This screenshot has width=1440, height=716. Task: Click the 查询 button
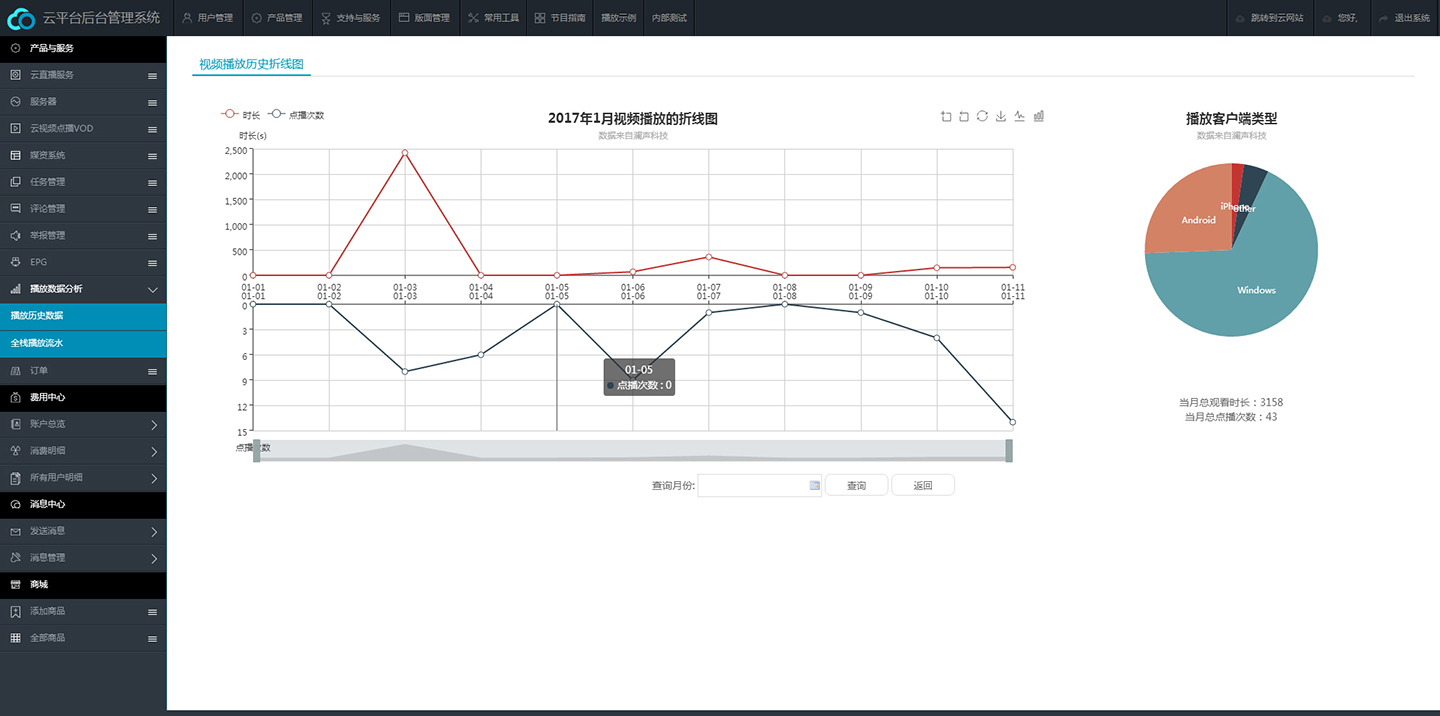tap(856, 486)
